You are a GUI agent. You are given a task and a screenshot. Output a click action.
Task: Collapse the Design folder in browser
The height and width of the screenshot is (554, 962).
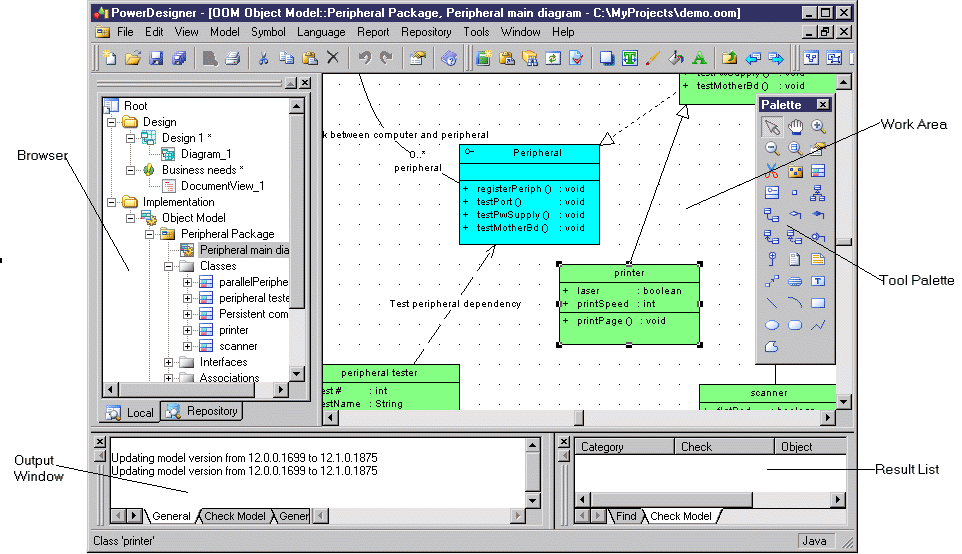point(111,122)
